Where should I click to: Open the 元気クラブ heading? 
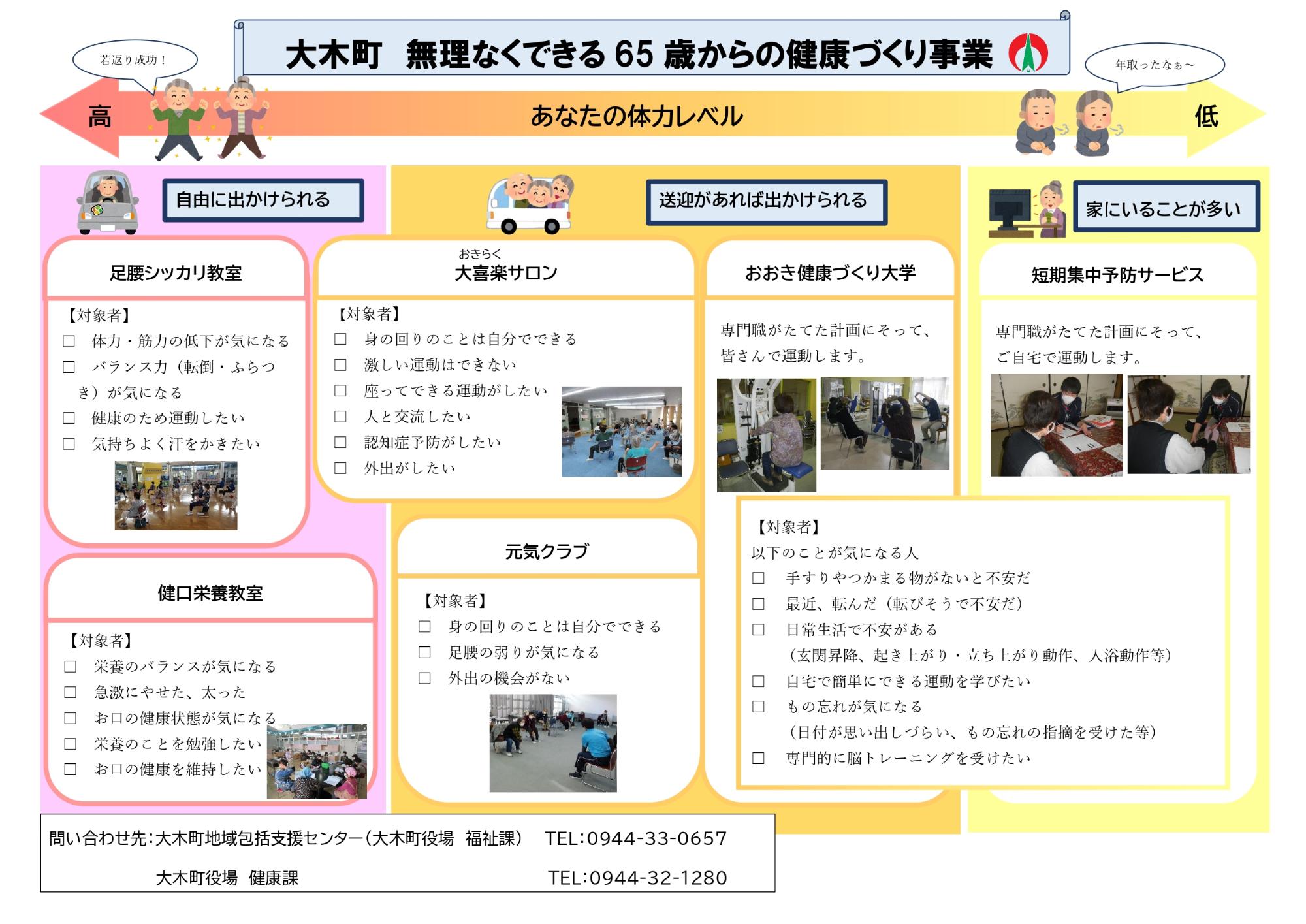(547, 552)
